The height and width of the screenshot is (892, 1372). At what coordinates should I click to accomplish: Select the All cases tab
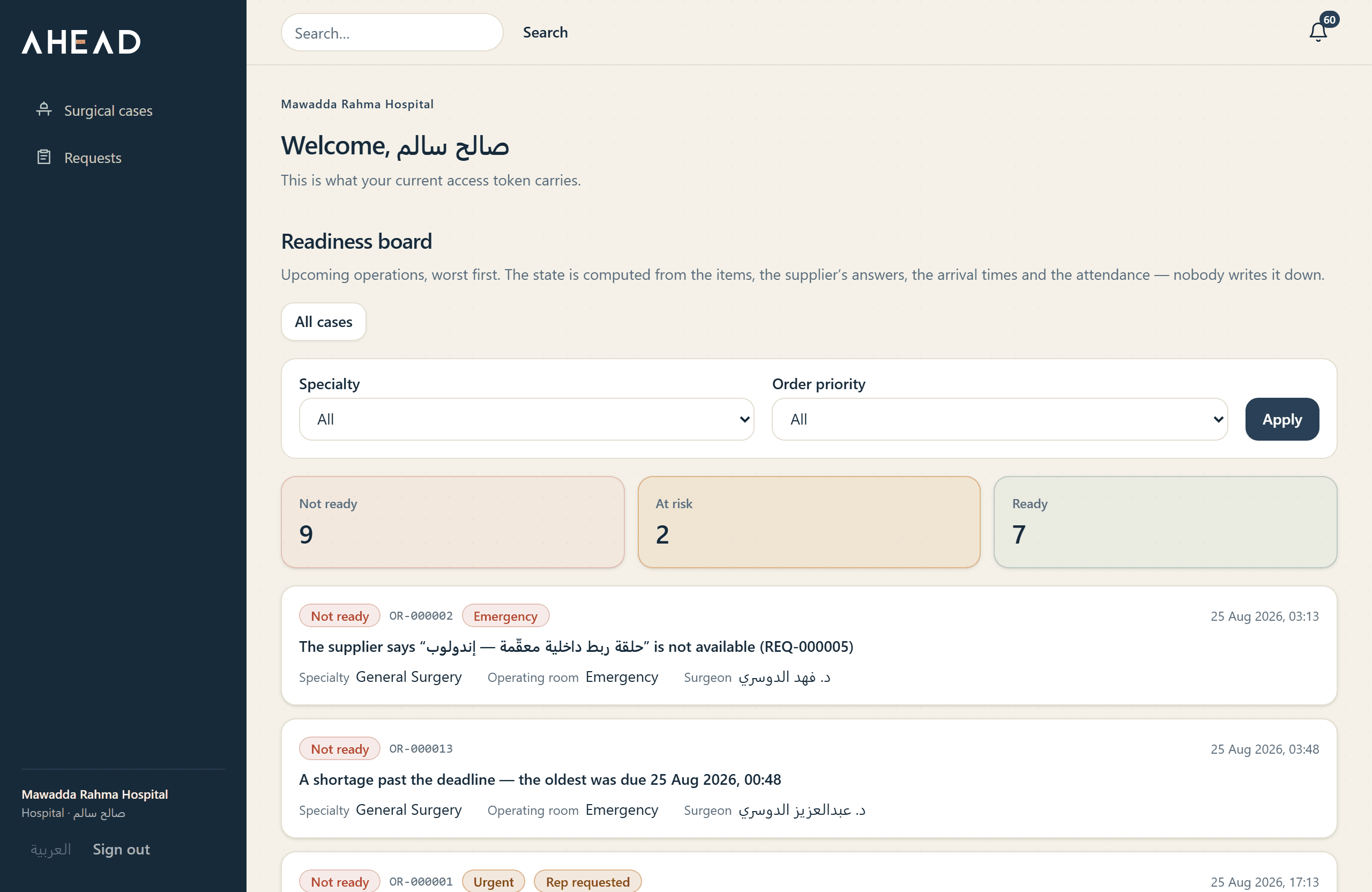coord(323,322)
